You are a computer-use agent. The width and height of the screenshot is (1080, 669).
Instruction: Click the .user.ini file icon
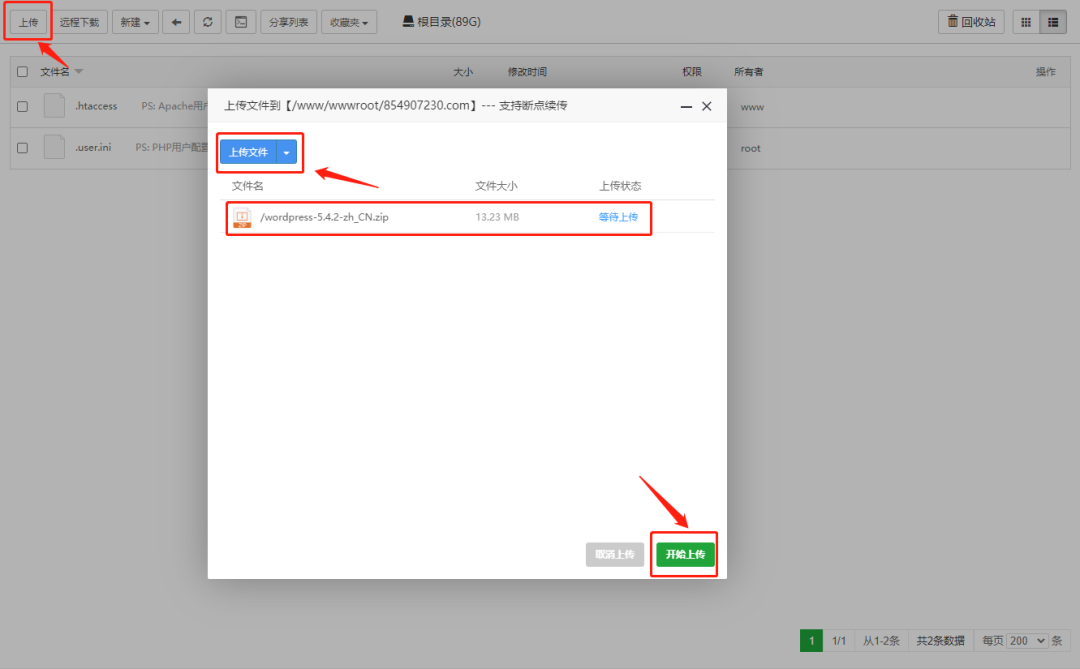(x=54, y=147)
